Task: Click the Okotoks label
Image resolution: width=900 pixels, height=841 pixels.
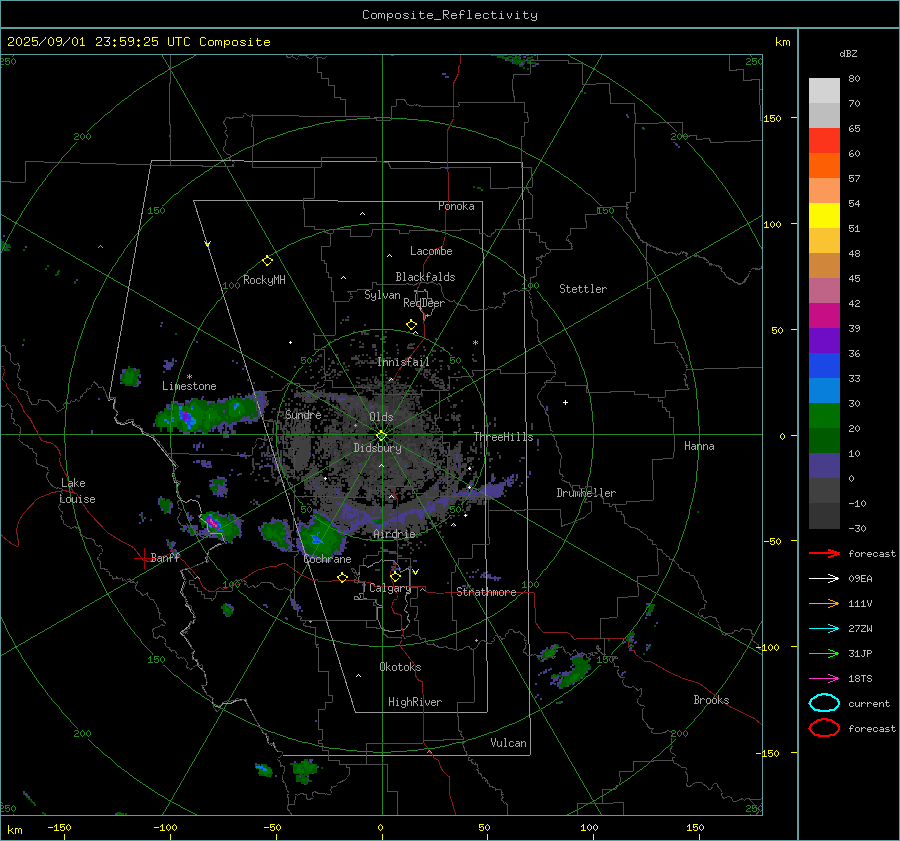Action: tap(400, 667)
